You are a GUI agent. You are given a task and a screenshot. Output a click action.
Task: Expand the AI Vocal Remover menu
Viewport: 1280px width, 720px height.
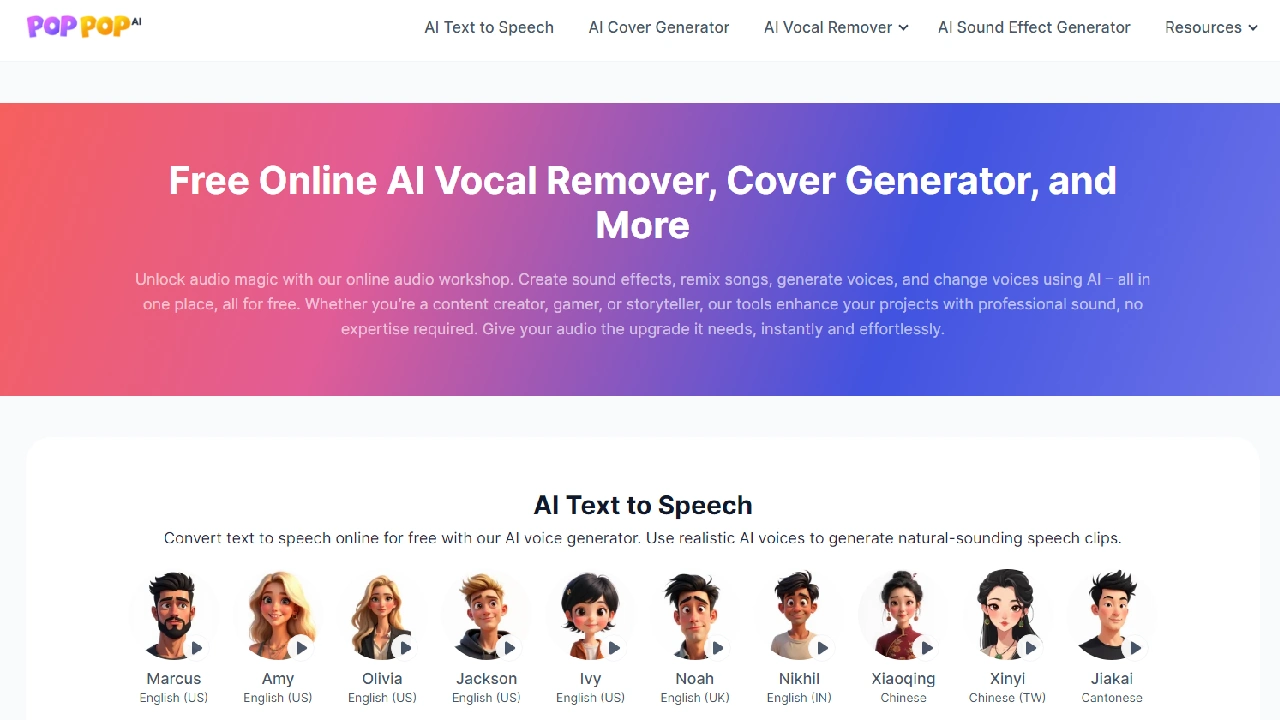pyautogui.click(x=836, y=27)
